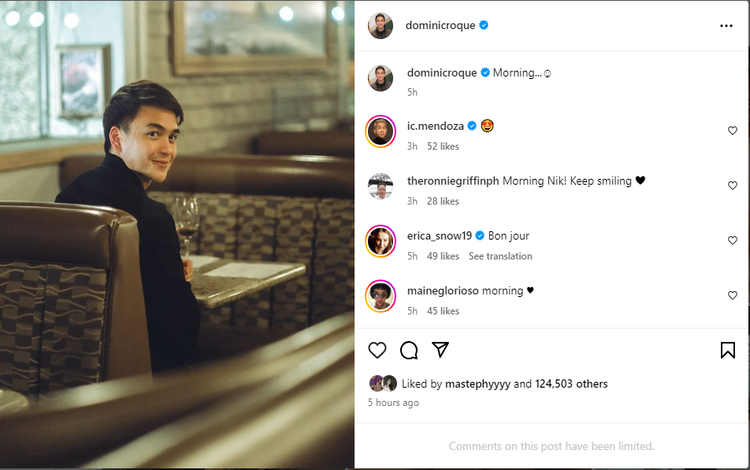Like maineglorioso's comment heart
Viewport: 750px width, 470px height.
[732, 296]
